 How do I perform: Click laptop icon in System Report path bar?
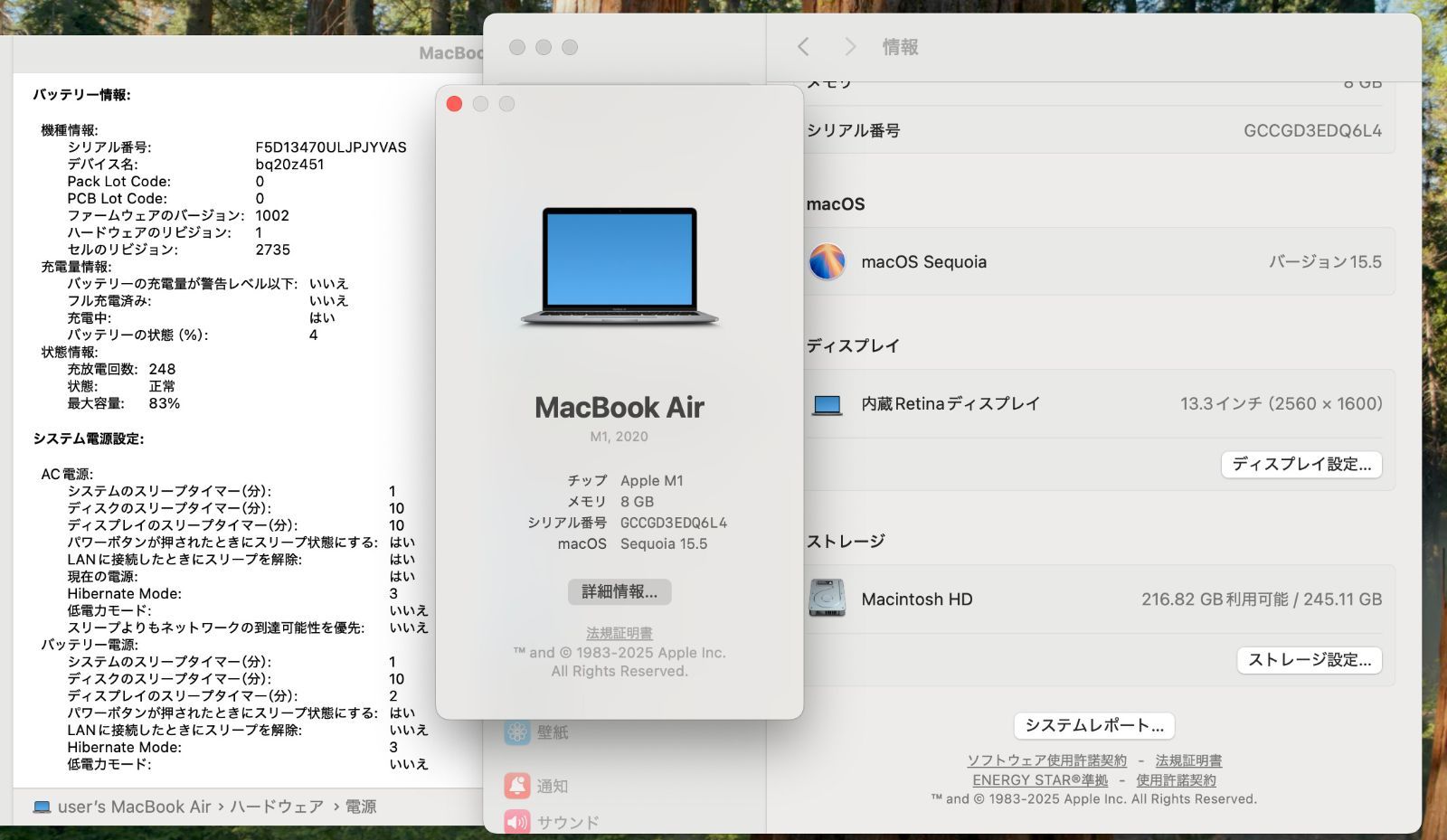pyautogui.click(x=42, y=807)
